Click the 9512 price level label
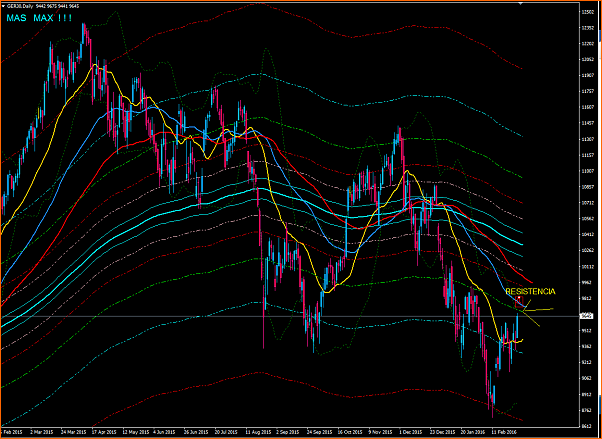 coord(586,330)
